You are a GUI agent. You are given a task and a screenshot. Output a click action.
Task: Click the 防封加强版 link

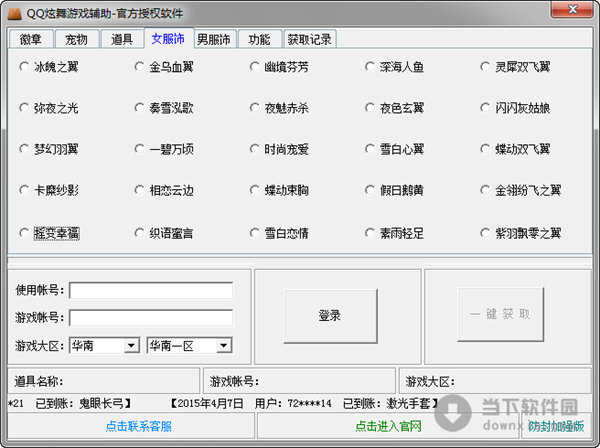tap(557, 426)
